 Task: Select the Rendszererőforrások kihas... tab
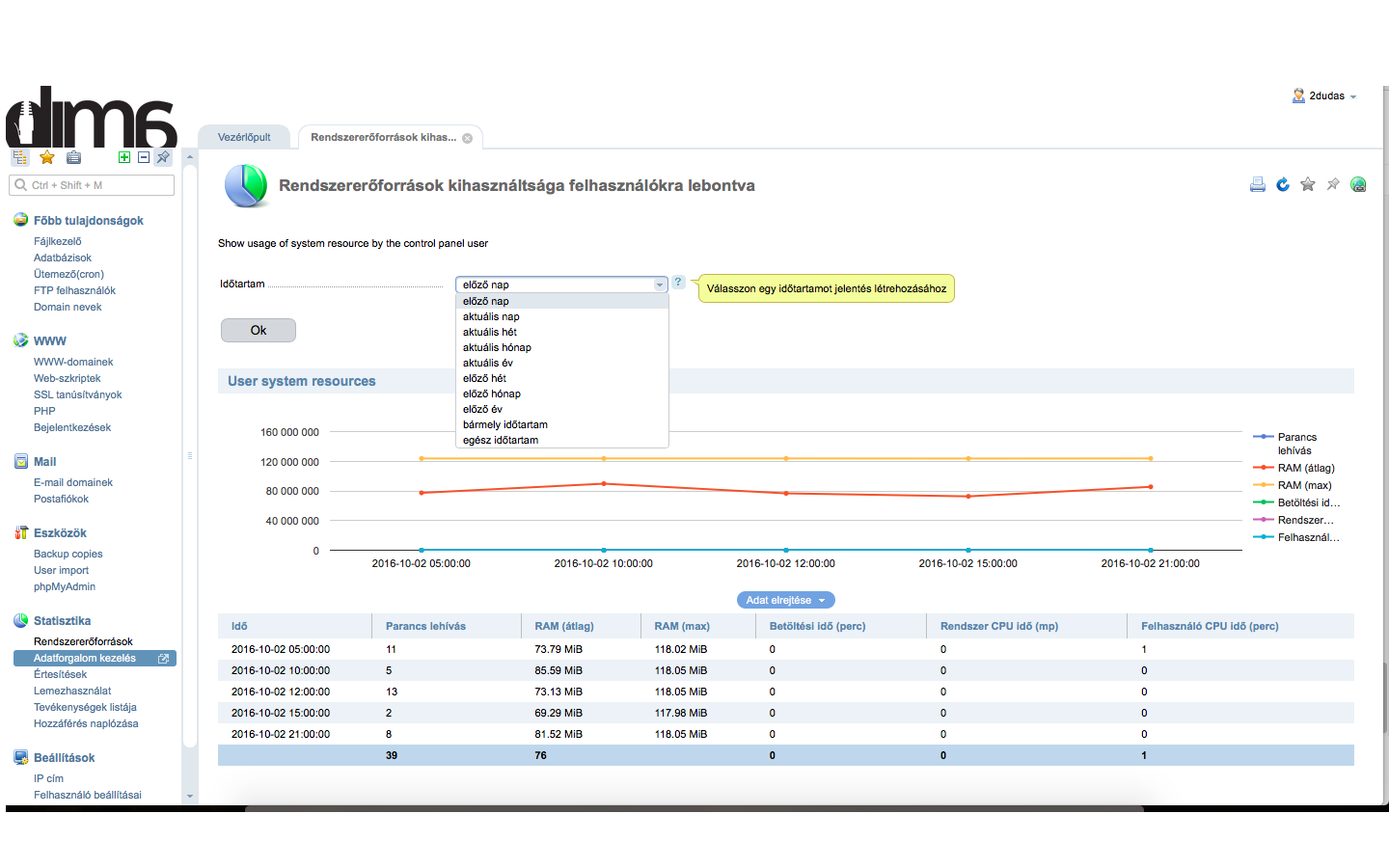(383, 137)
